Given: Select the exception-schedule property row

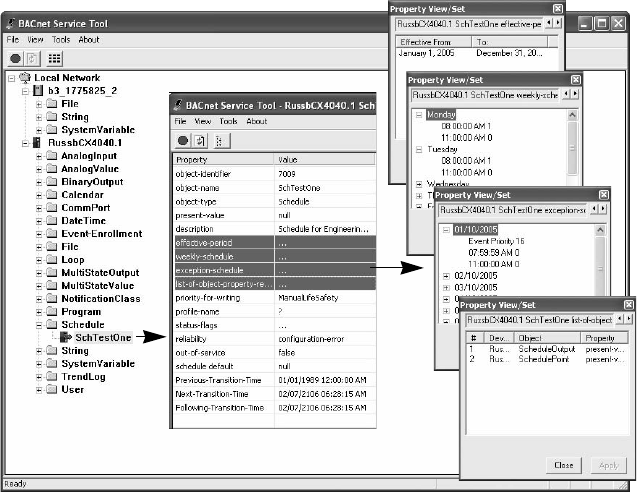Looking at the screenshot, I should [x=274, y=270].
